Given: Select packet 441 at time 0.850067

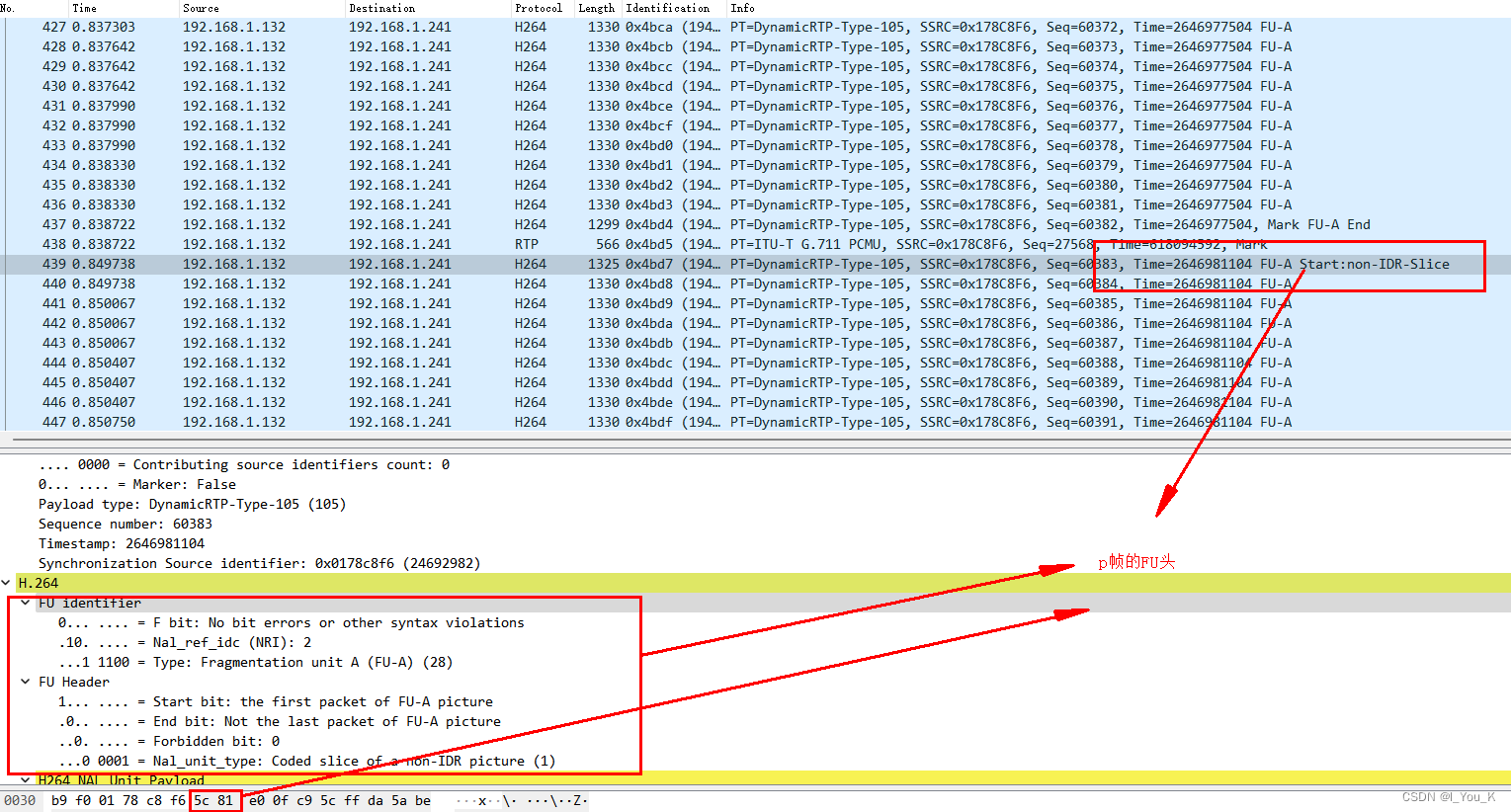Looking at the screenshot, I should click(x=755, y=303).
